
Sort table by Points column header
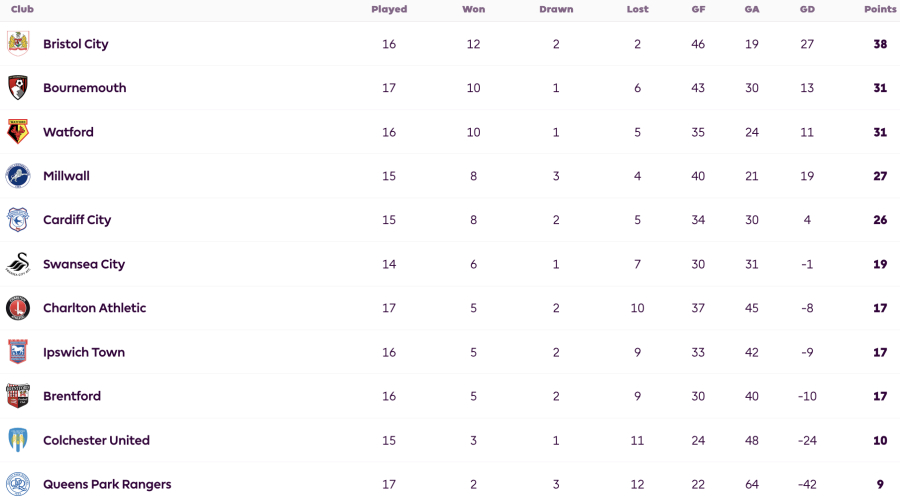(x=880, y=9)
